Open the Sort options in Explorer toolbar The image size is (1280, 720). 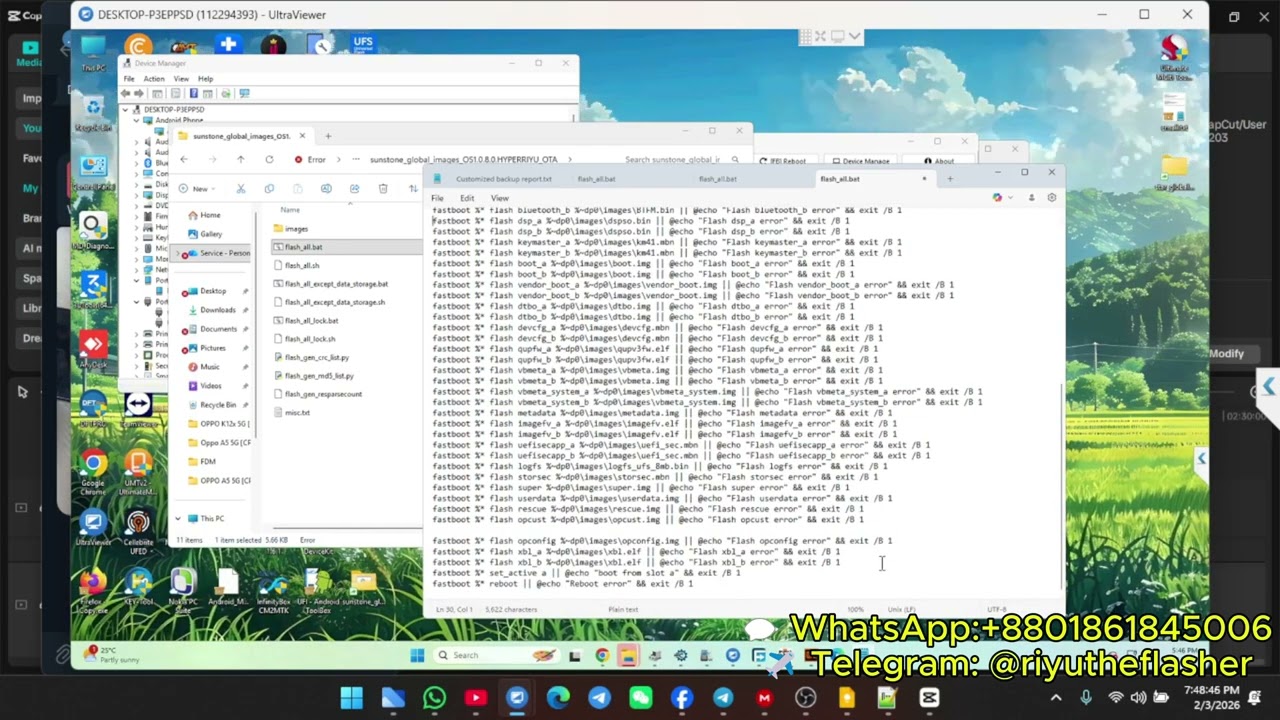point(414,189)
